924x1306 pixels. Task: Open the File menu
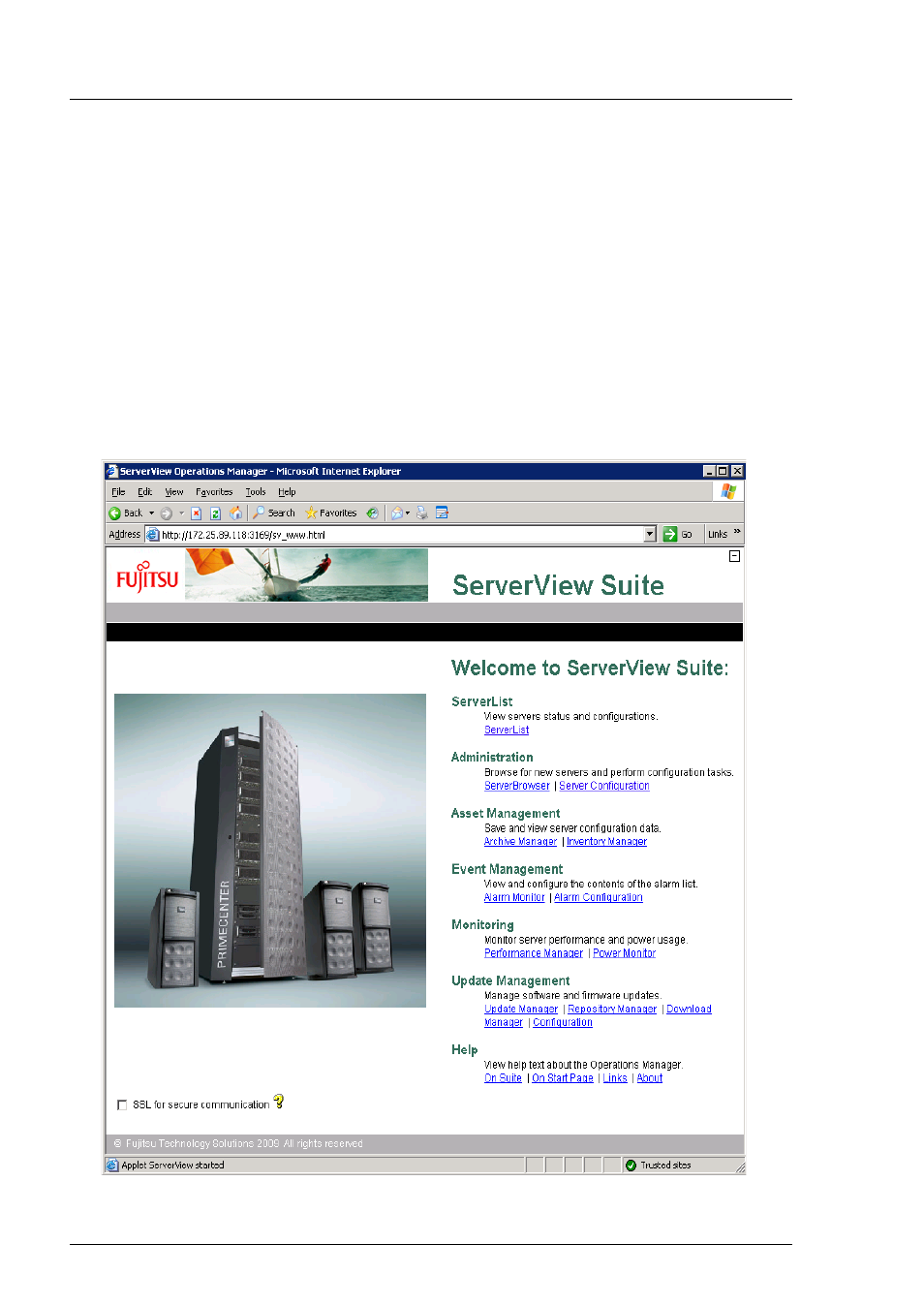[118, 491]
